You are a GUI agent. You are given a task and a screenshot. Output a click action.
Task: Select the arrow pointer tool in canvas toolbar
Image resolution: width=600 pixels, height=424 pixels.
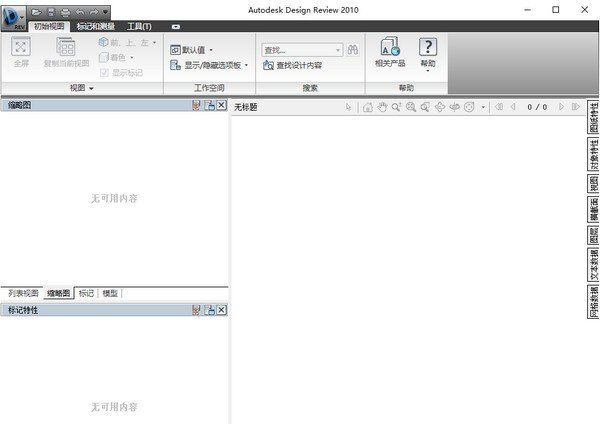pos(348,107)
